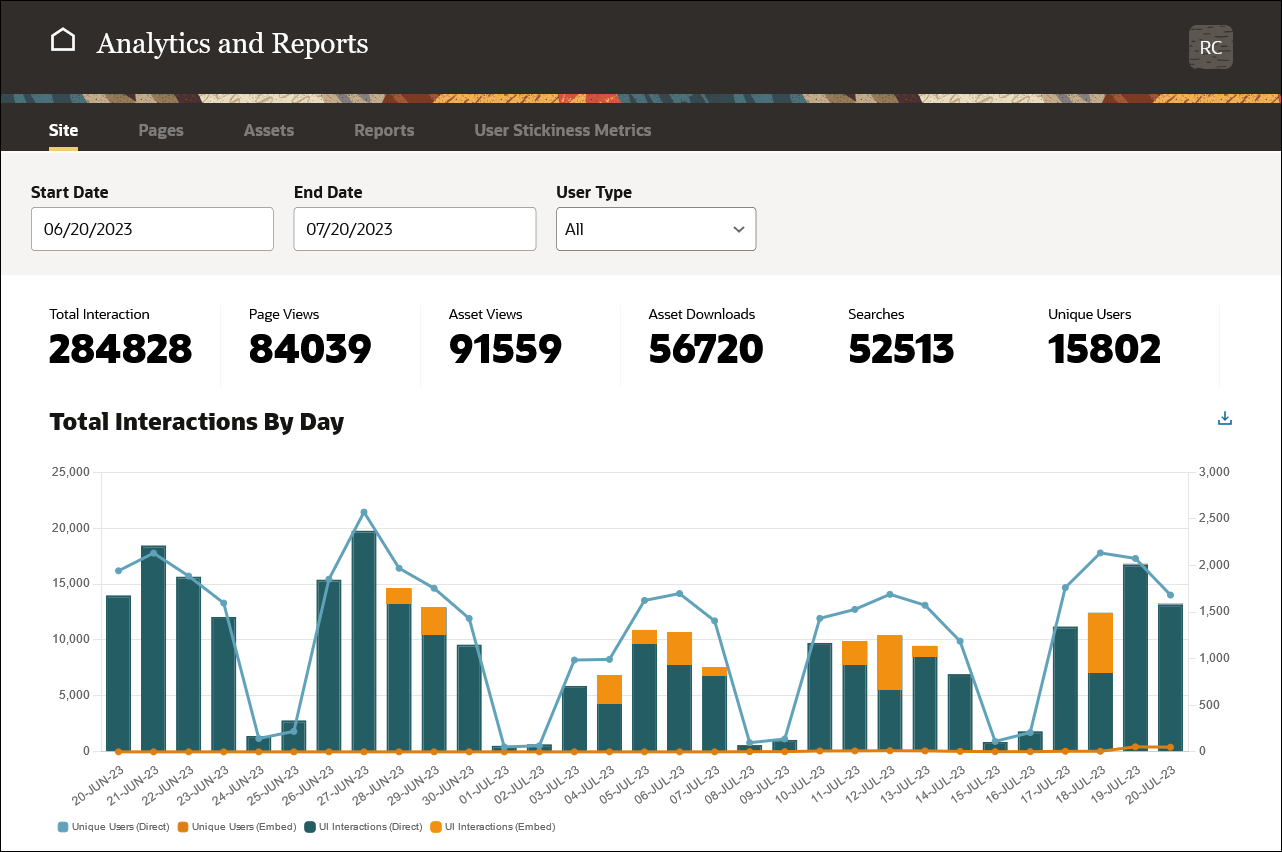
Task: Click the chart download icon
Action: click(x=1224, y=418)
